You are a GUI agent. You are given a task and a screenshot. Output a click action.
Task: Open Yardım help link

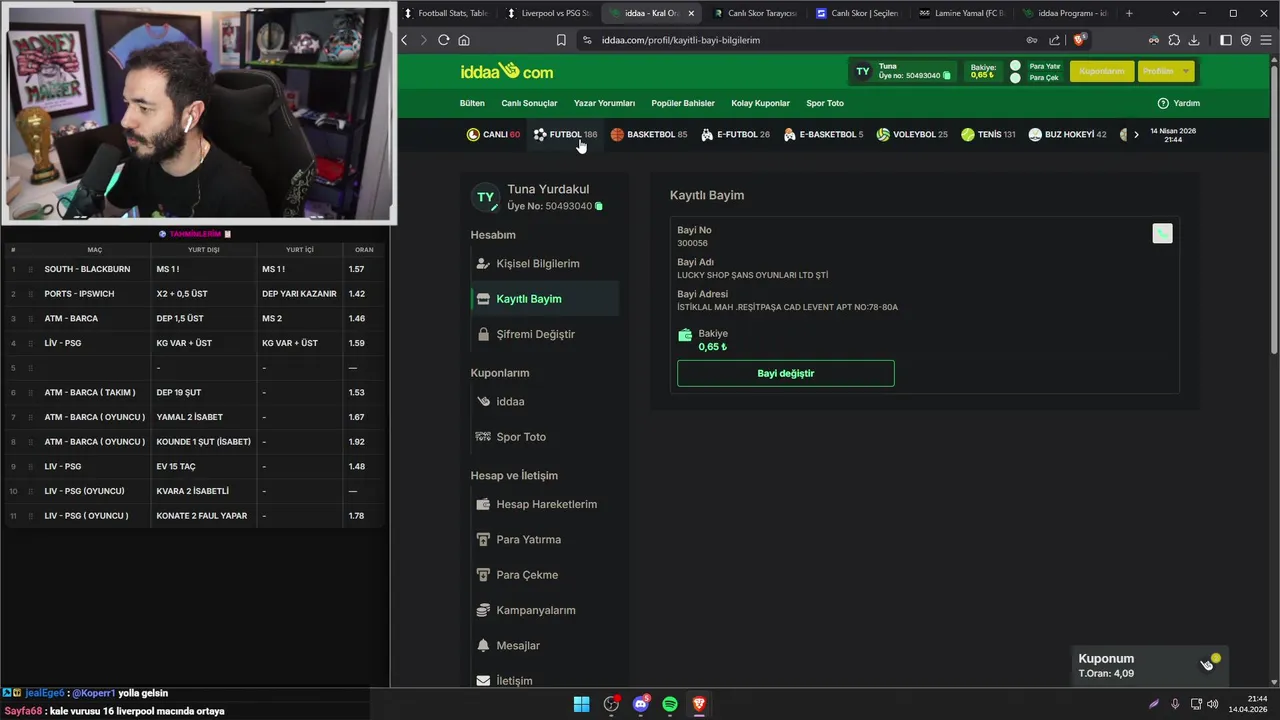point(1178,103)
